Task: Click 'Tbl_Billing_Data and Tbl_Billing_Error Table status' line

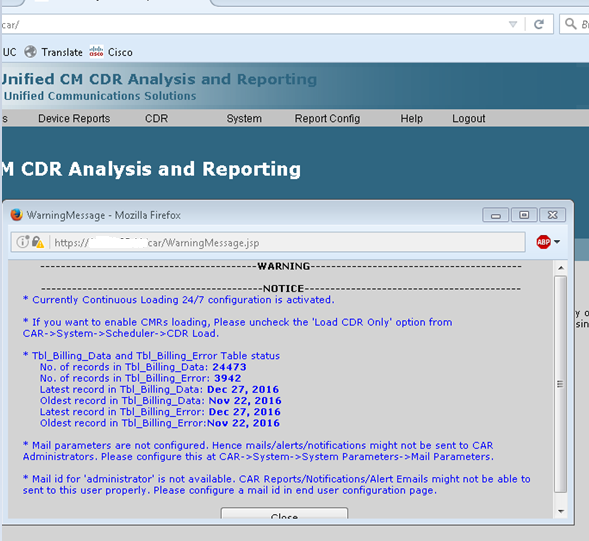Action: 151,356
